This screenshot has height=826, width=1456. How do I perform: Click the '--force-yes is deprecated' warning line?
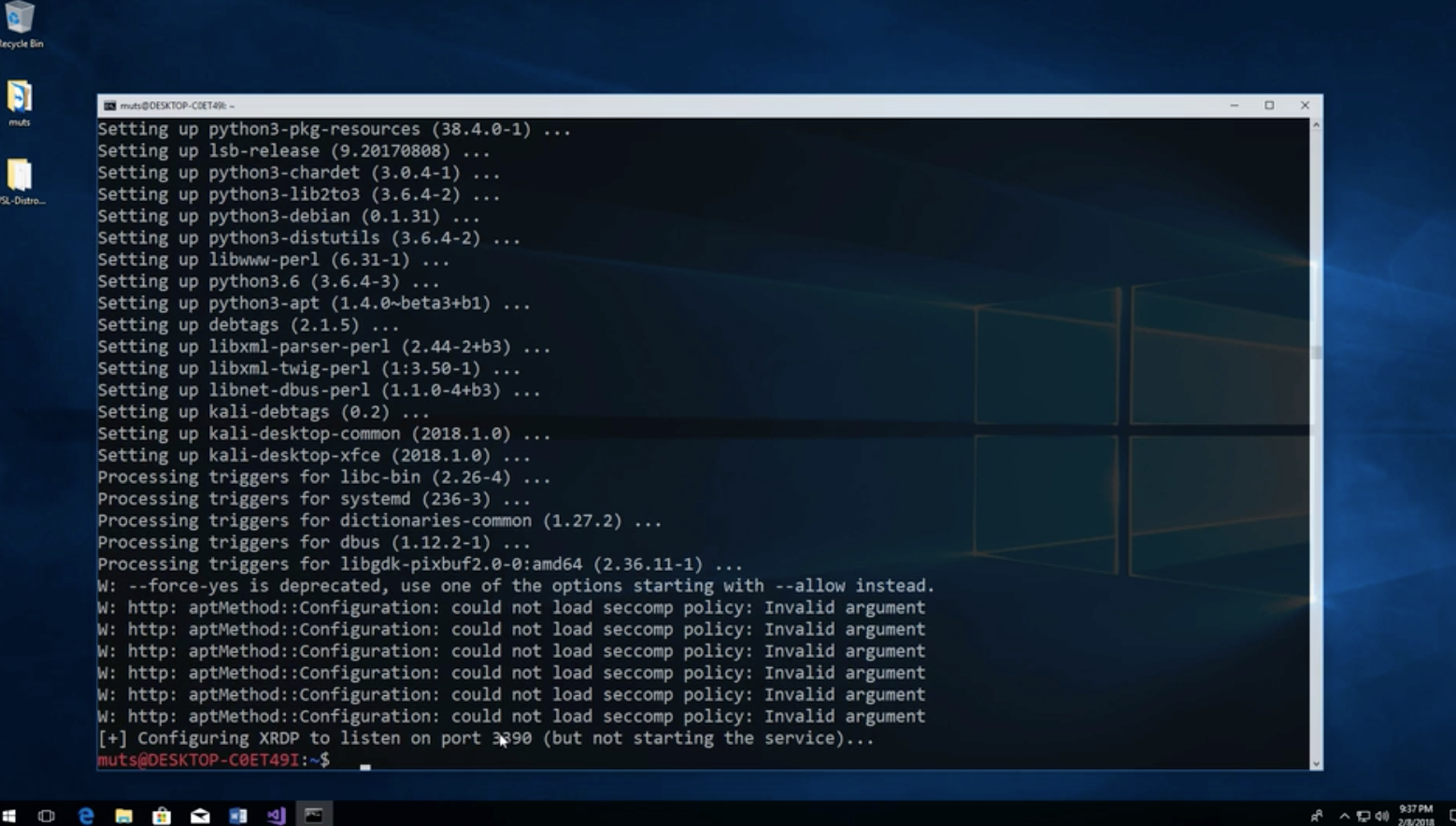[516, 586]
